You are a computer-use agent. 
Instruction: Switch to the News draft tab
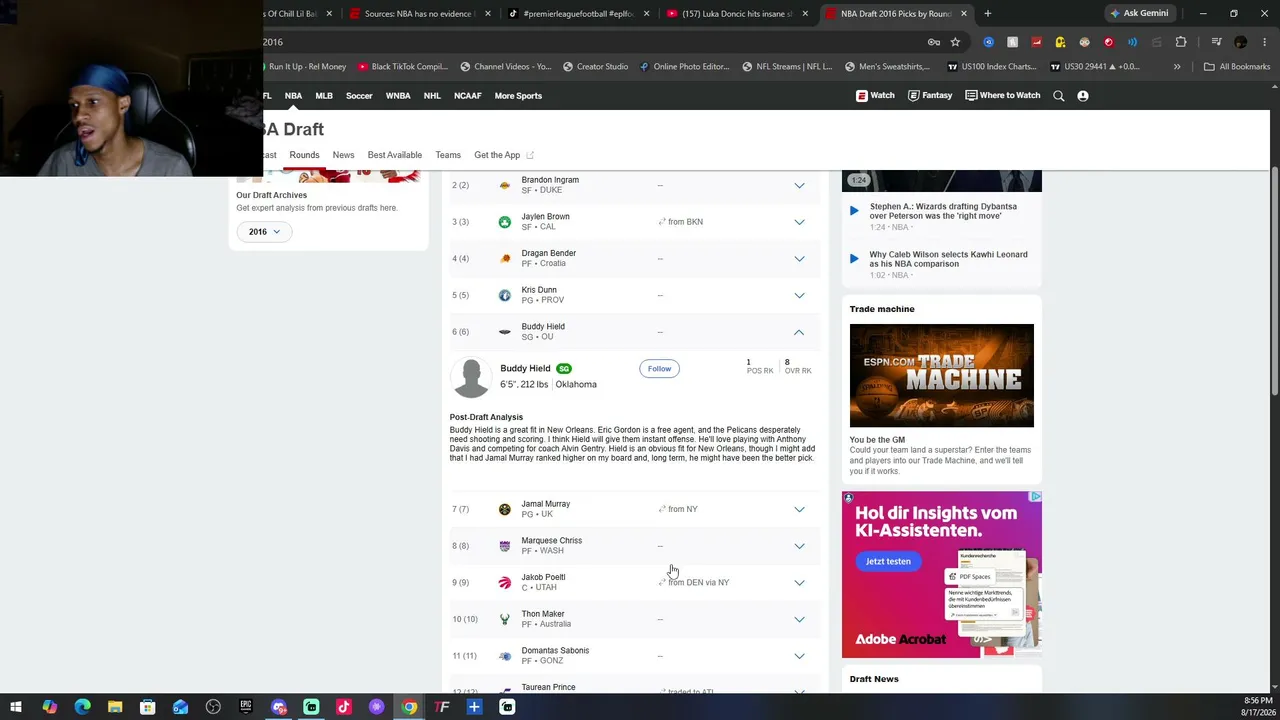[x=343, y=155]
